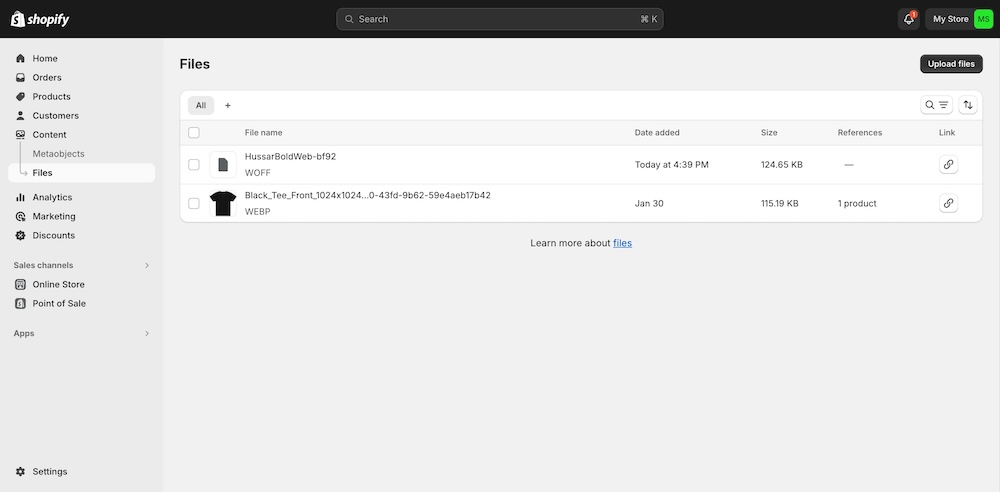Viewport: 1000px width, 492px height.
Task: Add a new view with plus icon
Action: pyautogui.click(x=228, y=105)
